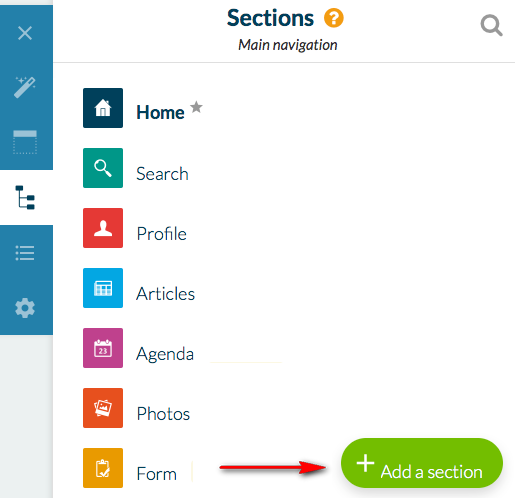Click the orange help question mark icon
The width and height of the screenshot is (515, 498).
click(333, 18)
